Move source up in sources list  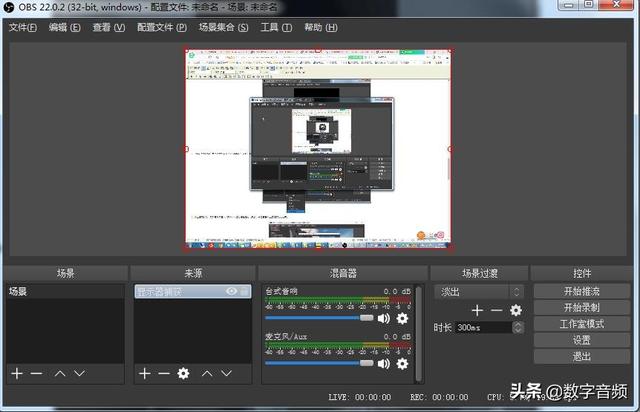pyautogui.click(x=207, y=373)
